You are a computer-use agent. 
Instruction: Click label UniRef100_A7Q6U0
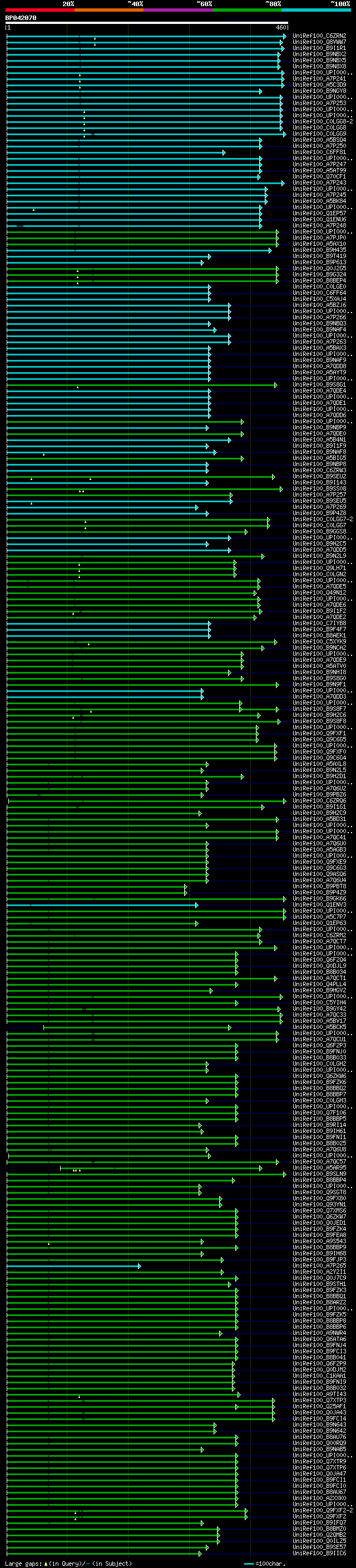click(x=319, y=844)
